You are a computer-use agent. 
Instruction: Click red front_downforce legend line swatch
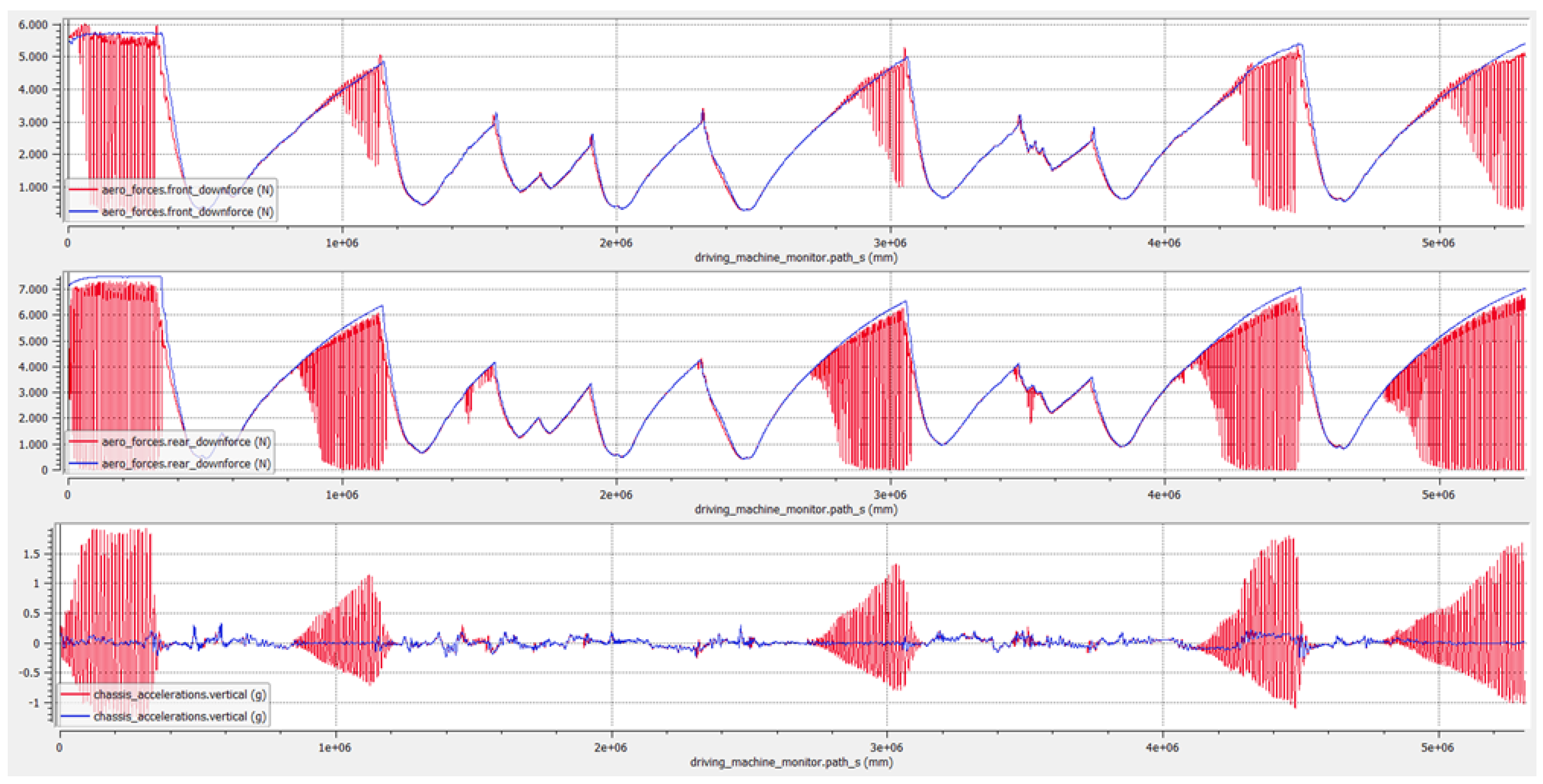point(83,190)
